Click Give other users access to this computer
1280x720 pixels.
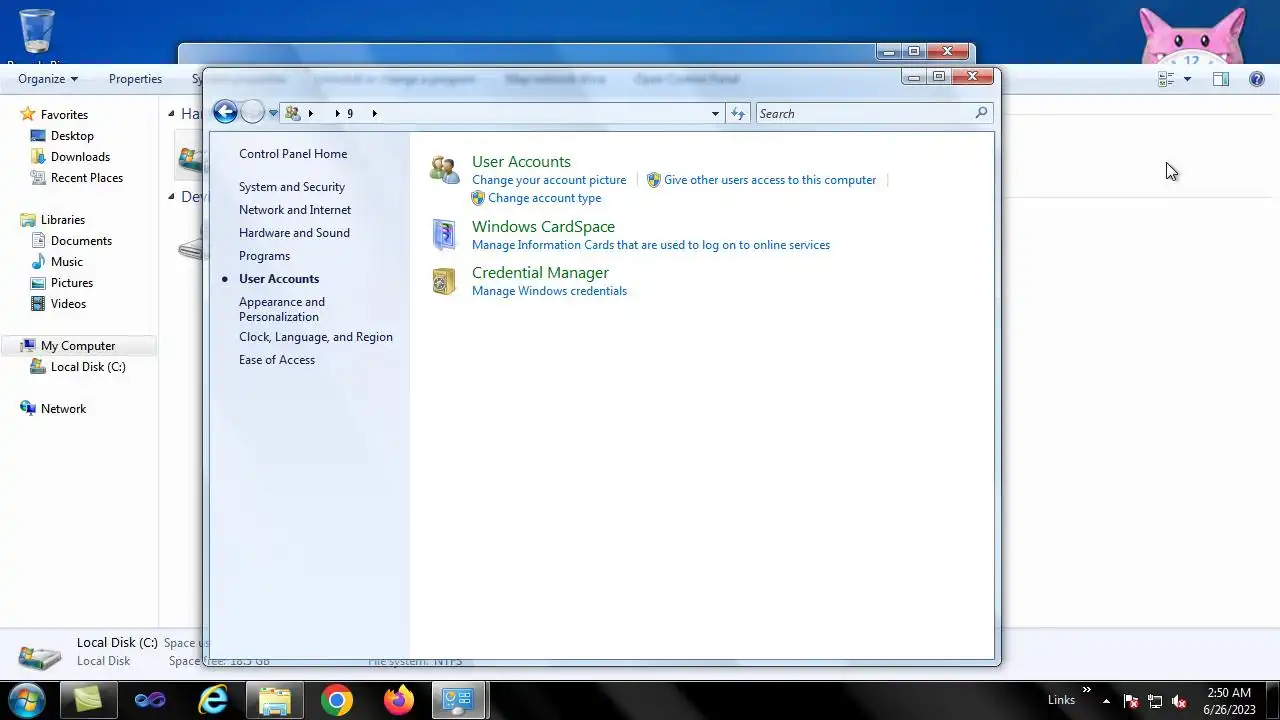(770, 180)
